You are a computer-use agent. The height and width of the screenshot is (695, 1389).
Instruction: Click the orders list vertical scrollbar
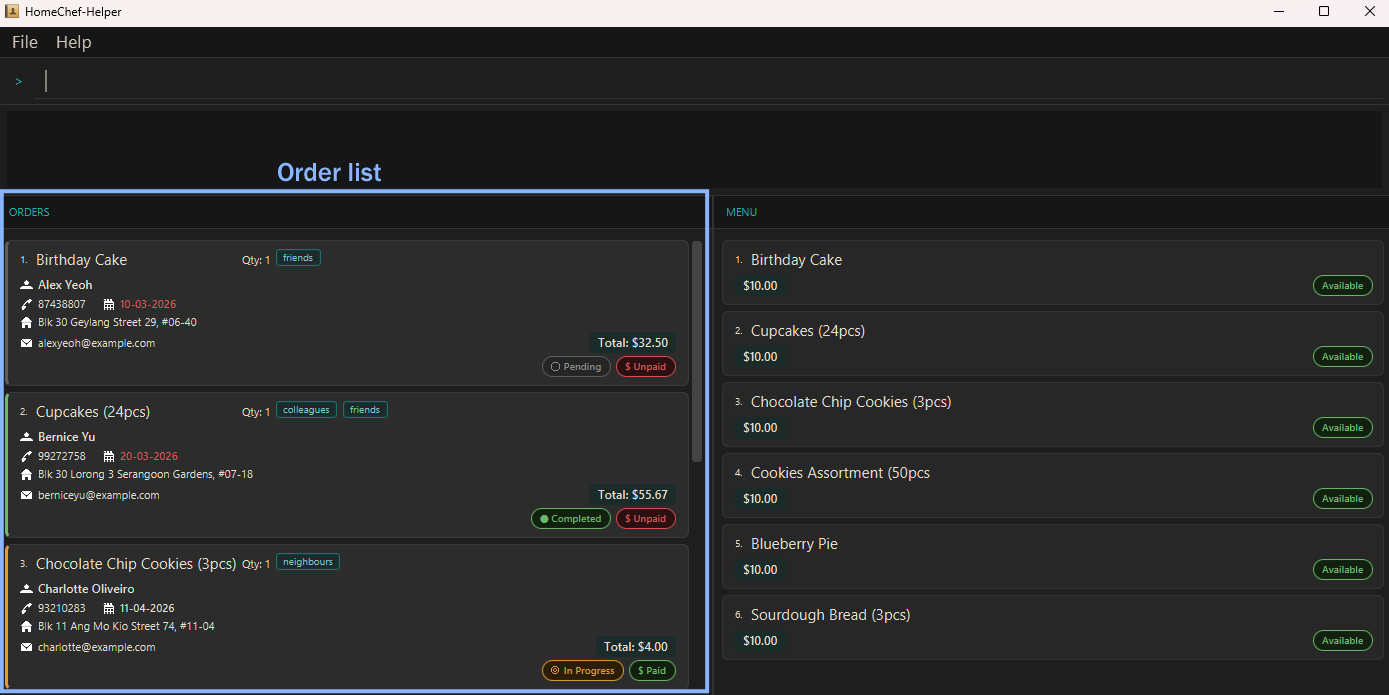697,350
